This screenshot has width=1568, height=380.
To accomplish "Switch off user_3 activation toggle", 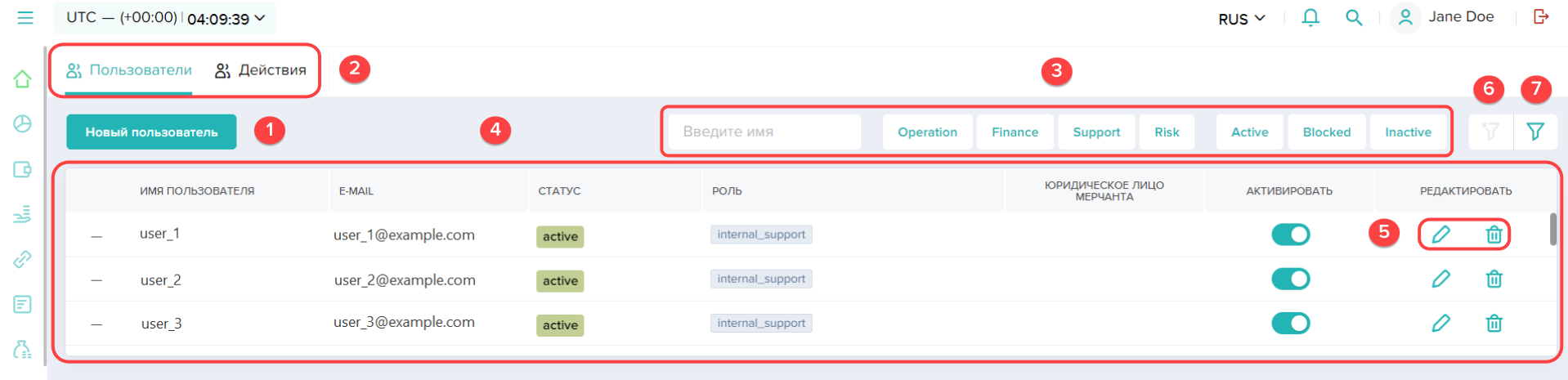I will point(1290,324).
